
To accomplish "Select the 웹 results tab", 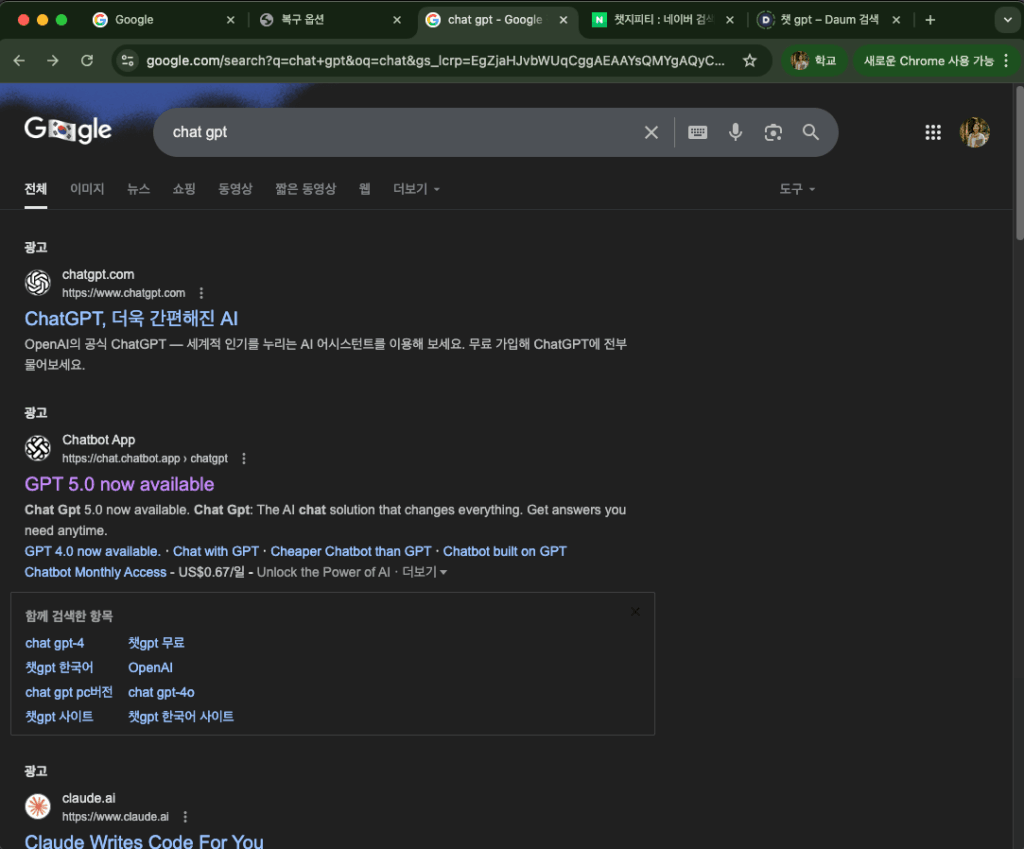I will (x=365, y=189).
